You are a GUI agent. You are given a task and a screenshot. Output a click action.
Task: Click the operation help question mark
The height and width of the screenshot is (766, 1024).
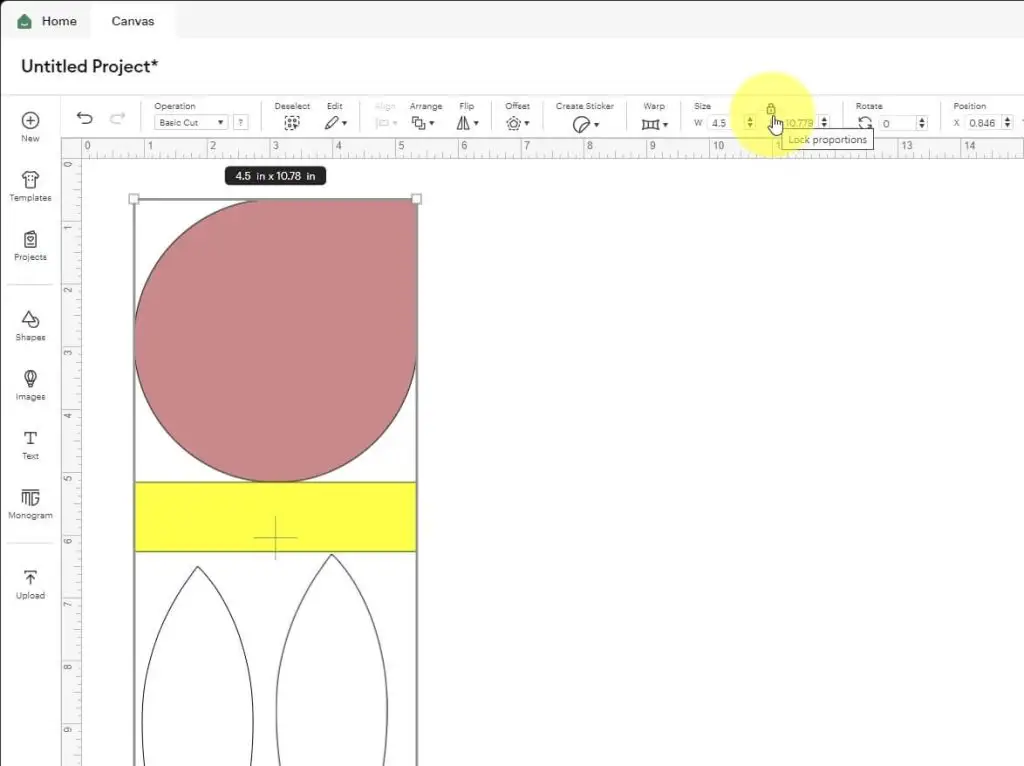tap(240, 122)
